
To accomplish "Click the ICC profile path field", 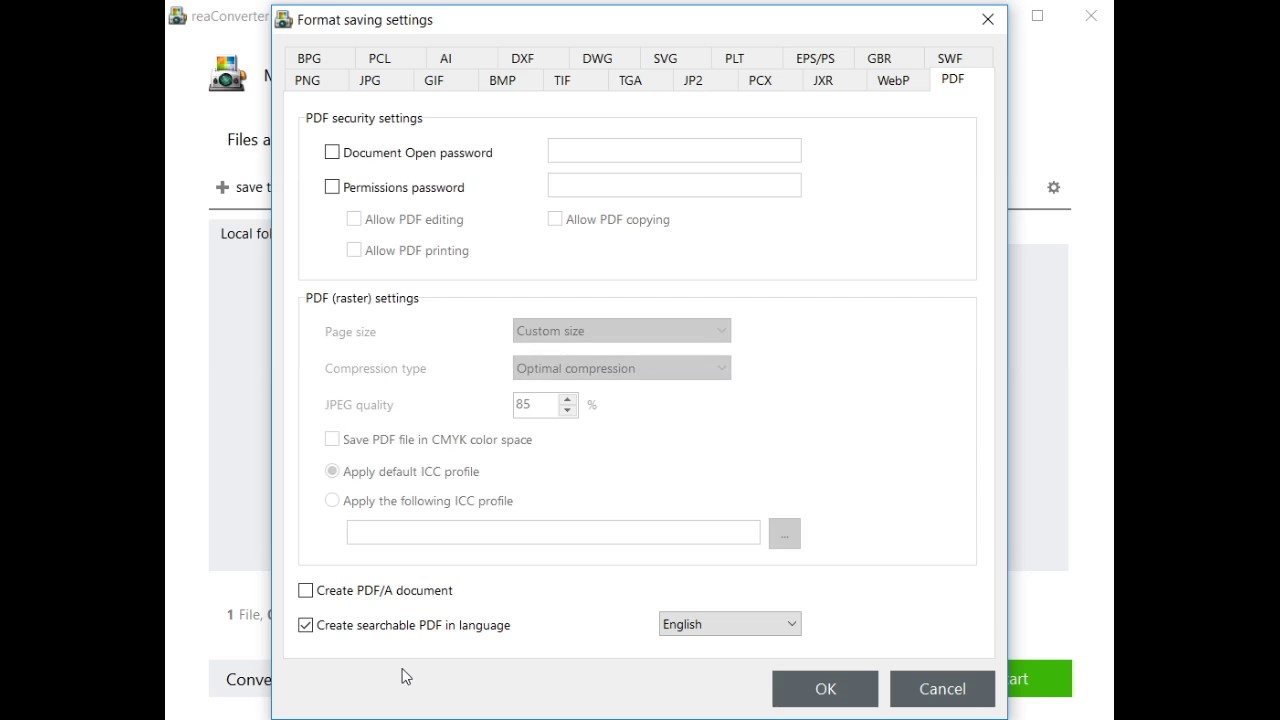I will [x=553, y=533].
